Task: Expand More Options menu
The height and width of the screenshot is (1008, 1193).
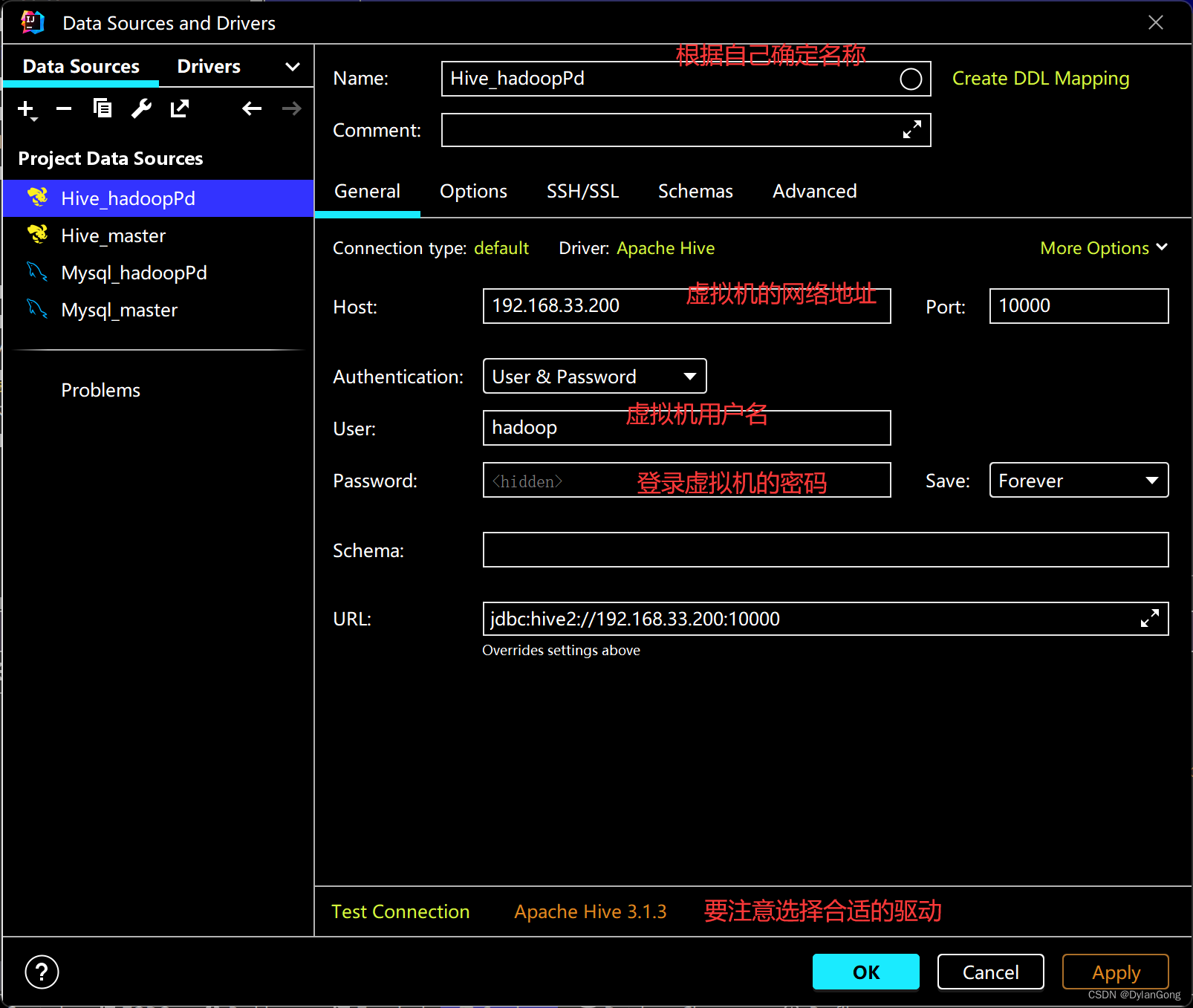Action: pyautogui.click(x=1104, y=248)
